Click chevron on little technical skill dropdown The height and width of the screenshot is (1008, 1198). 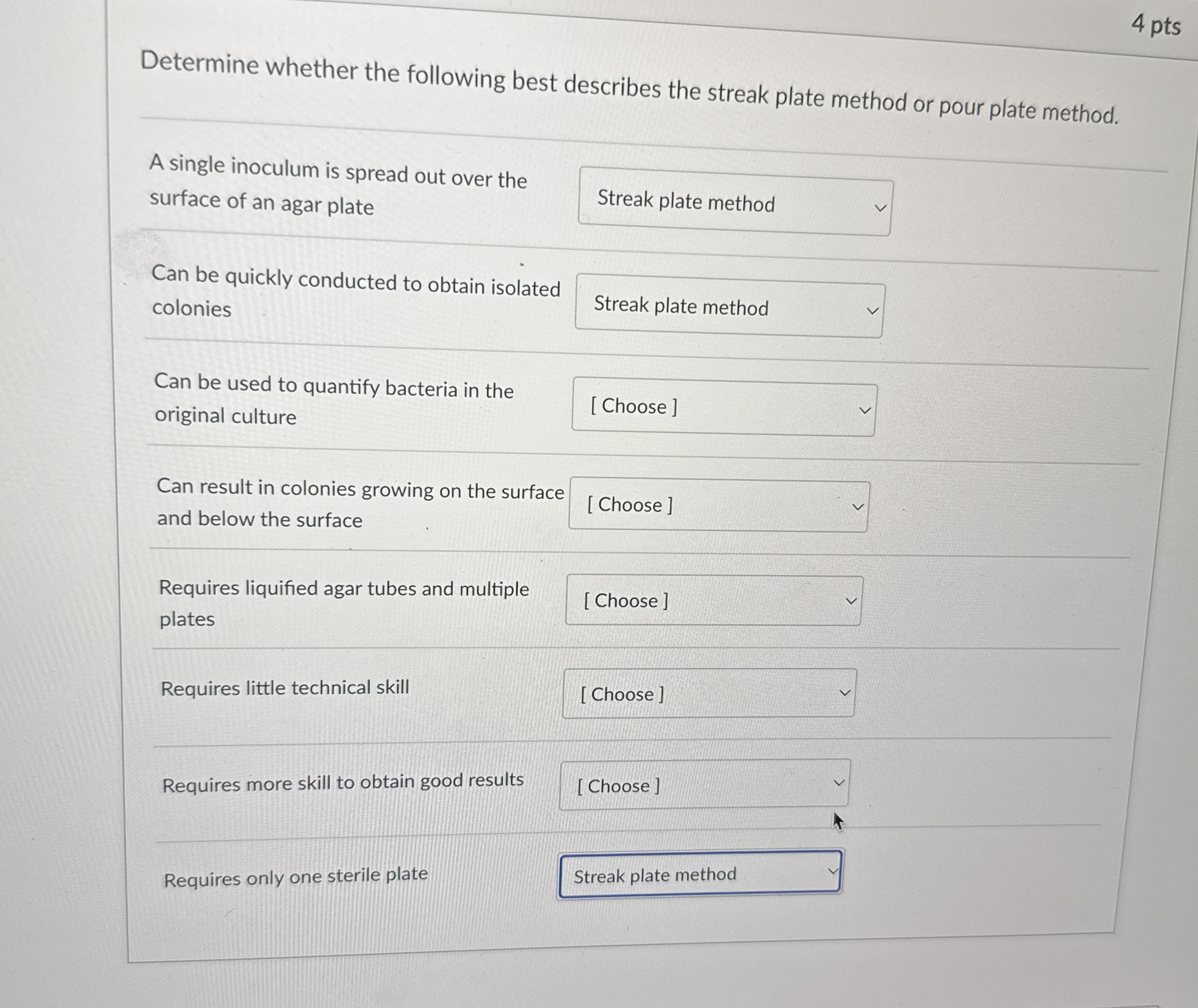[x=844, y=693]
